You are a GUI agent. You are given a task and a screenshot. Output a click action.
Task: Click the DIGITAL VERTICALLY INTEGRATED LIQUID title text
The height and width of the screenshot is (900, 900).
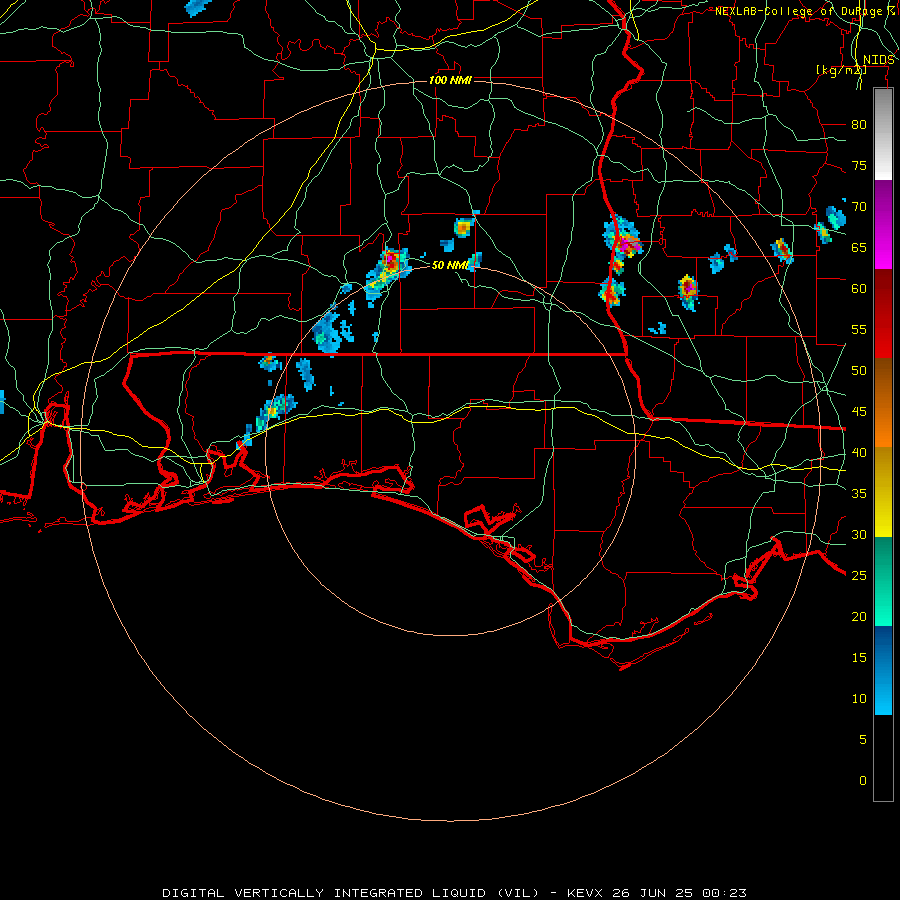click(x=350, y=893)
